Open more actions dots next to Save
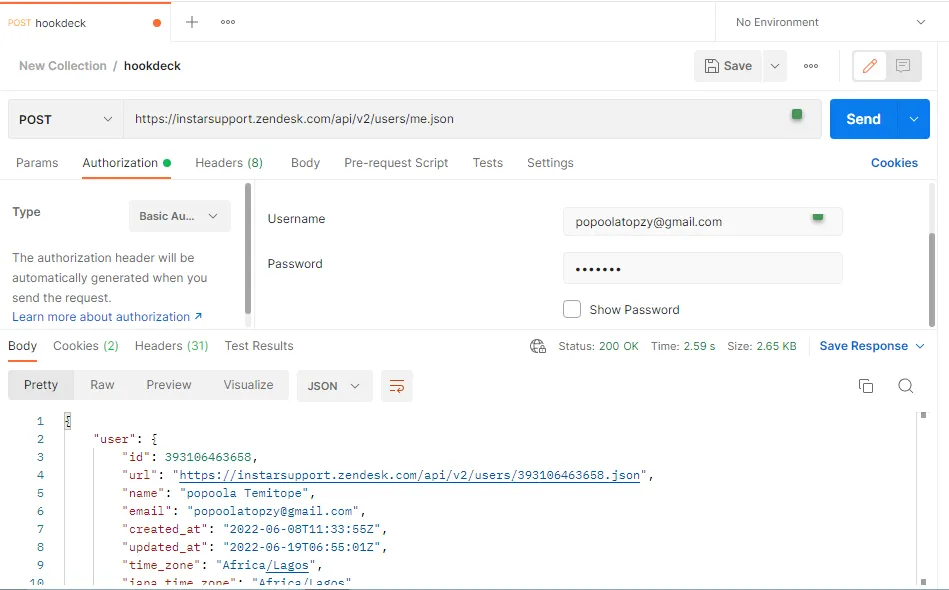Viewport: 949px width, 590px height. [811, 66]
